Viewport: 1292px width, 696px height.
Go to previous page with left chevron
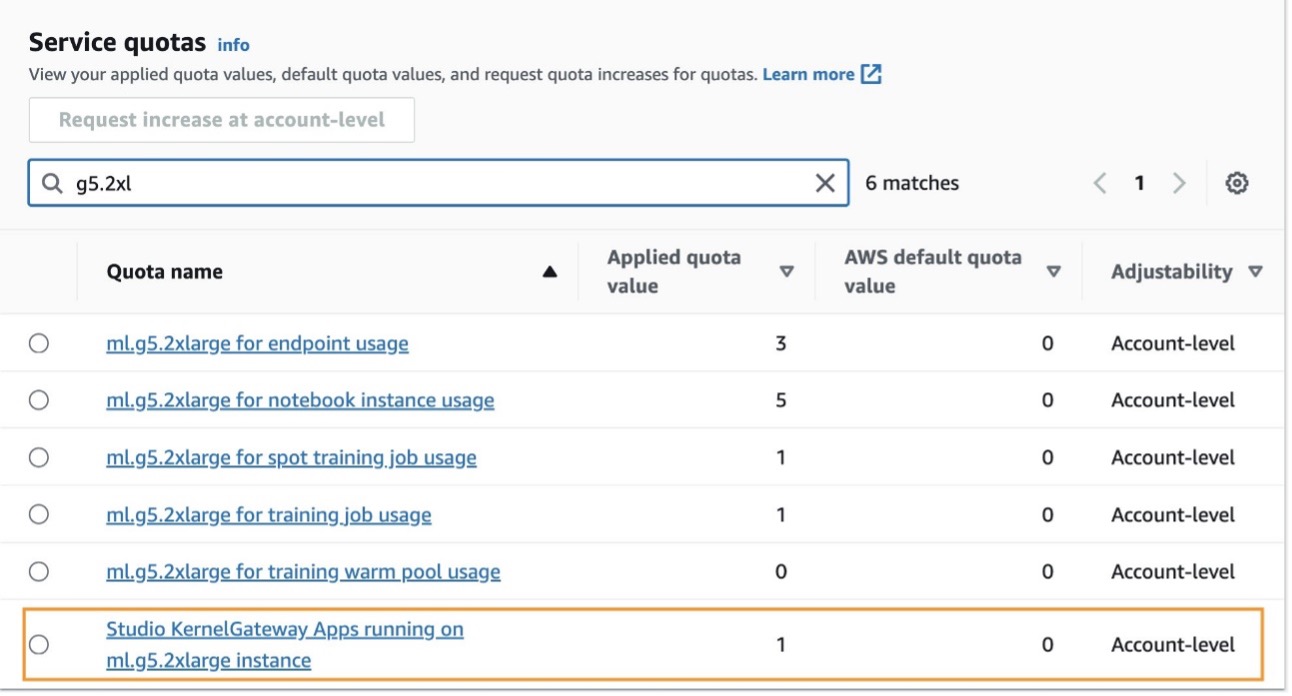coord(1100,183)
